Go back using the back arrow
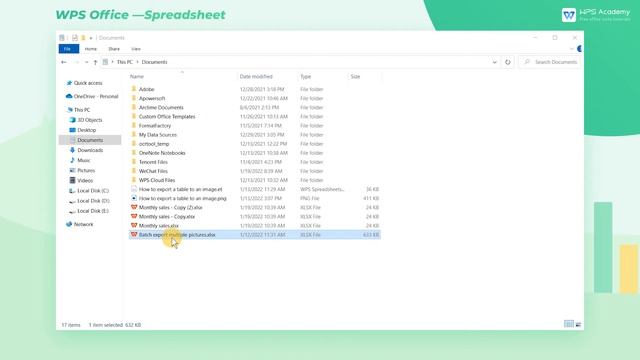This screenshot has height=360, width=640. 64,62
